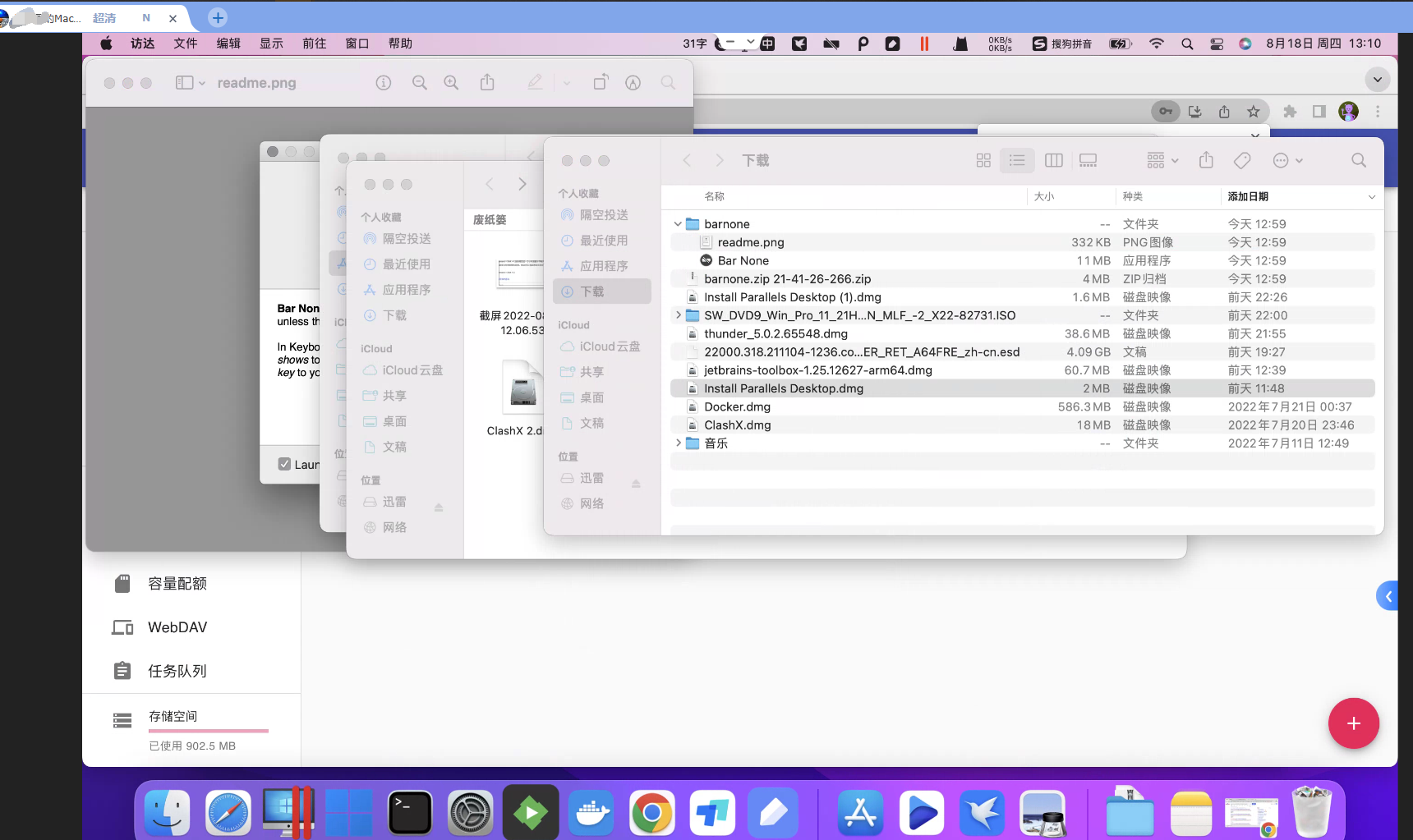Screen dimensions: 1413x840
Task: Open 网络 in front Finder sidebar
Action: [603, 503]
